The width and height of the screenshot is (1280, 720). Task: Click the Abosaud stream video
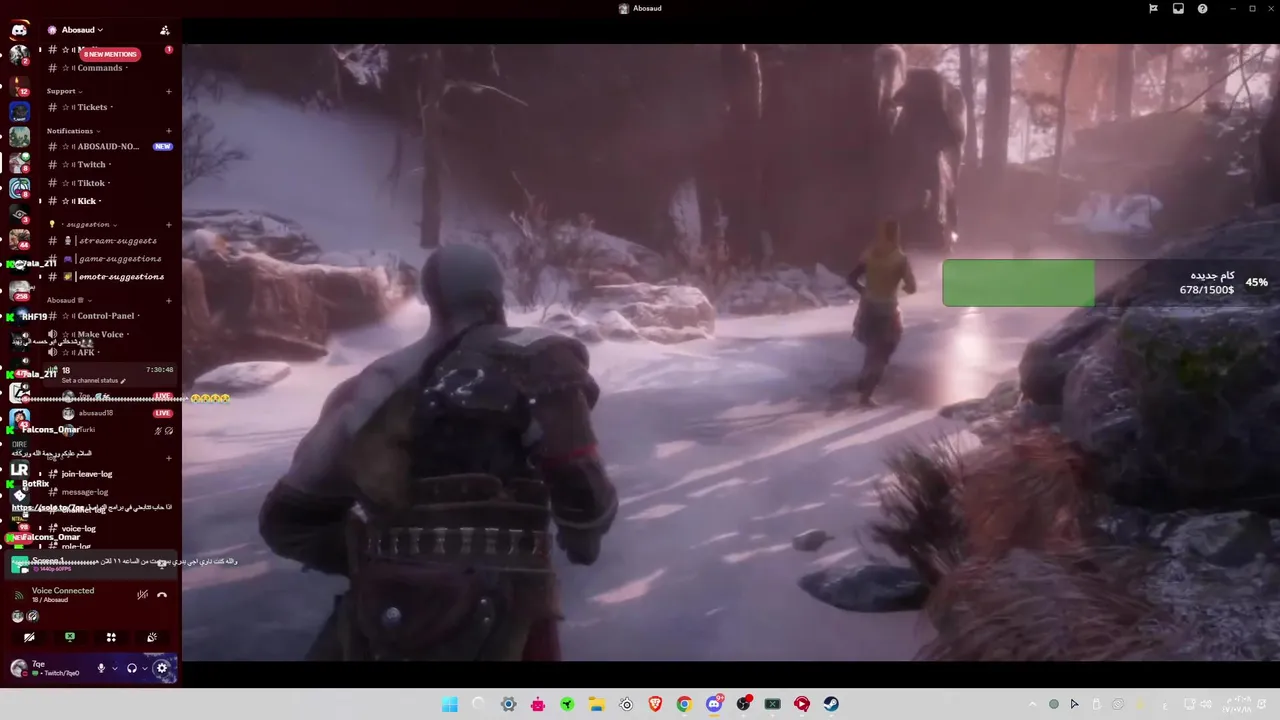coord(731,352)
